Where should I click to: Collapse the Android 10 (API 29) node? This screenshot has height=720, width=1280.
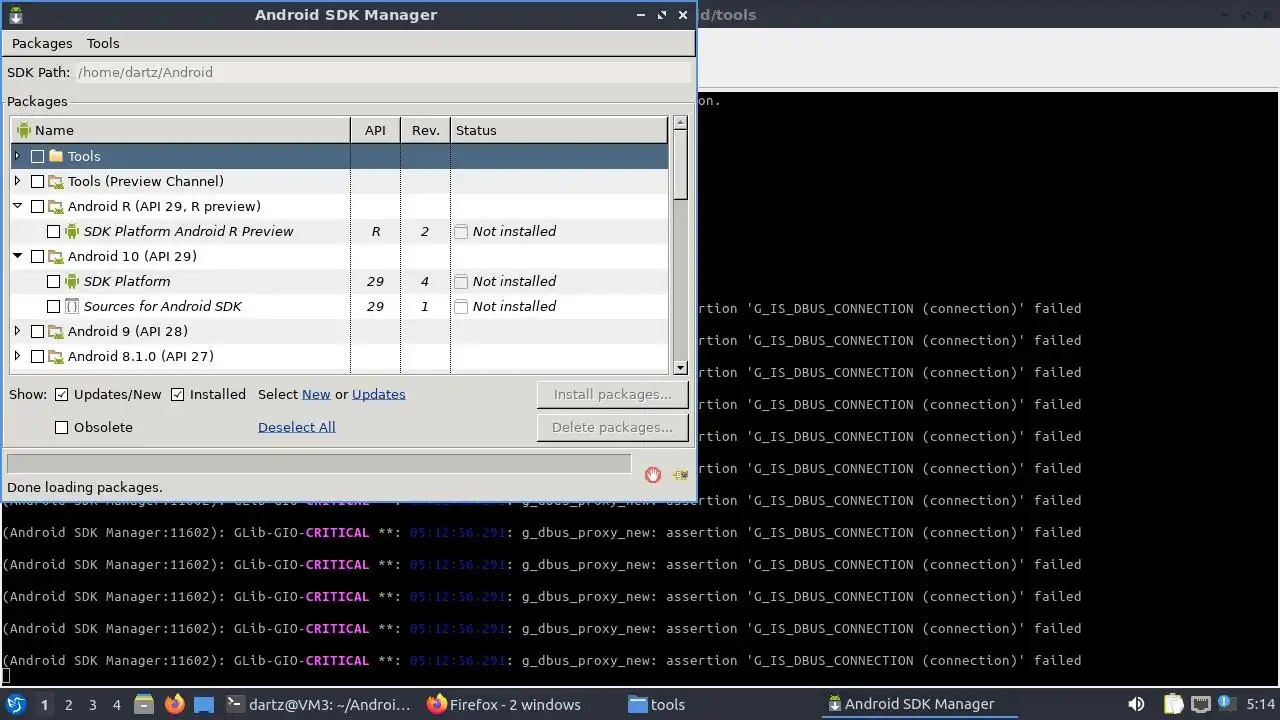point(17,256)
